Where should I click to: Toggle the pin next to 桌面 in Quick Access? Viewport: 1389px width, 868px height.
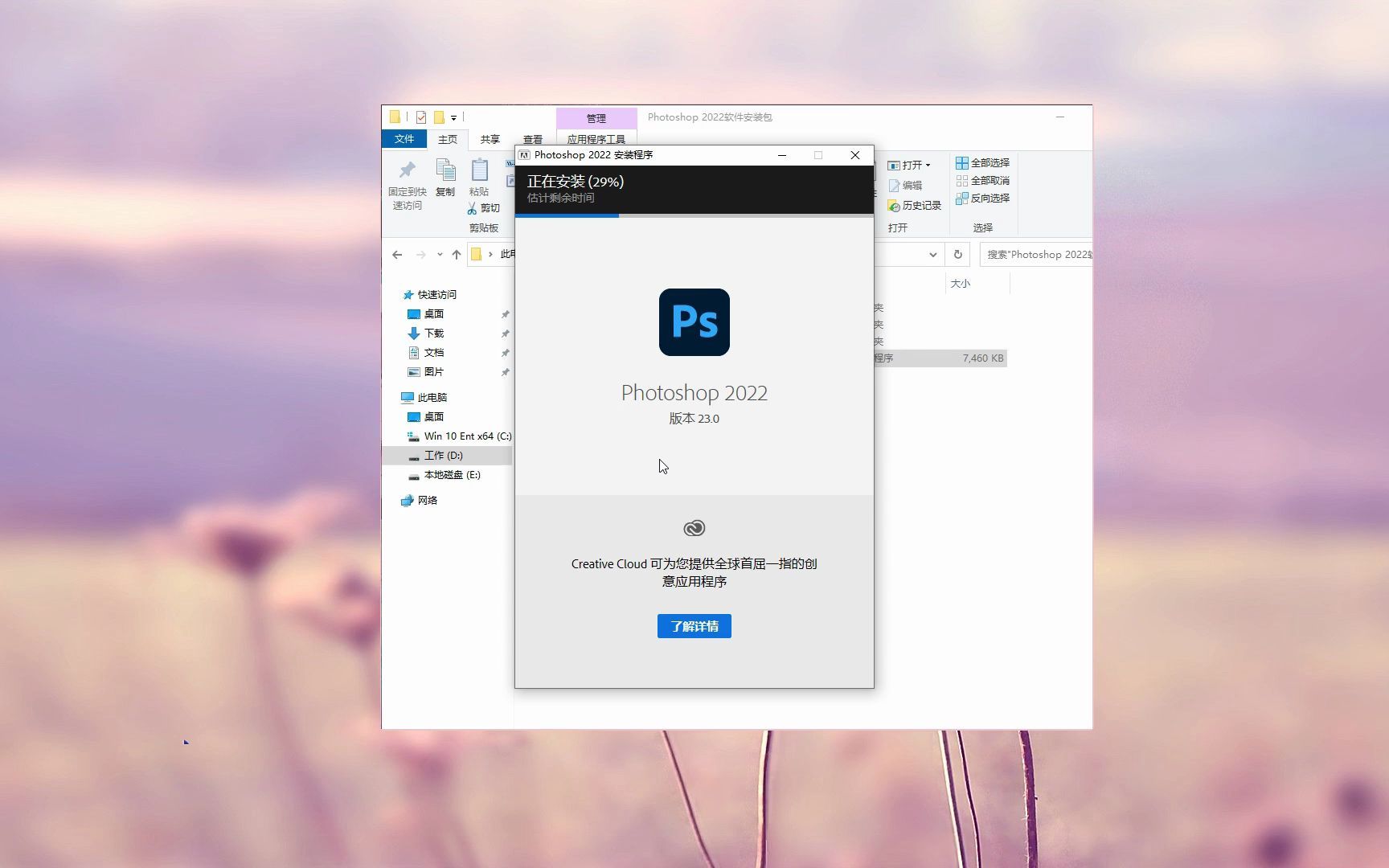pos(506,313)
